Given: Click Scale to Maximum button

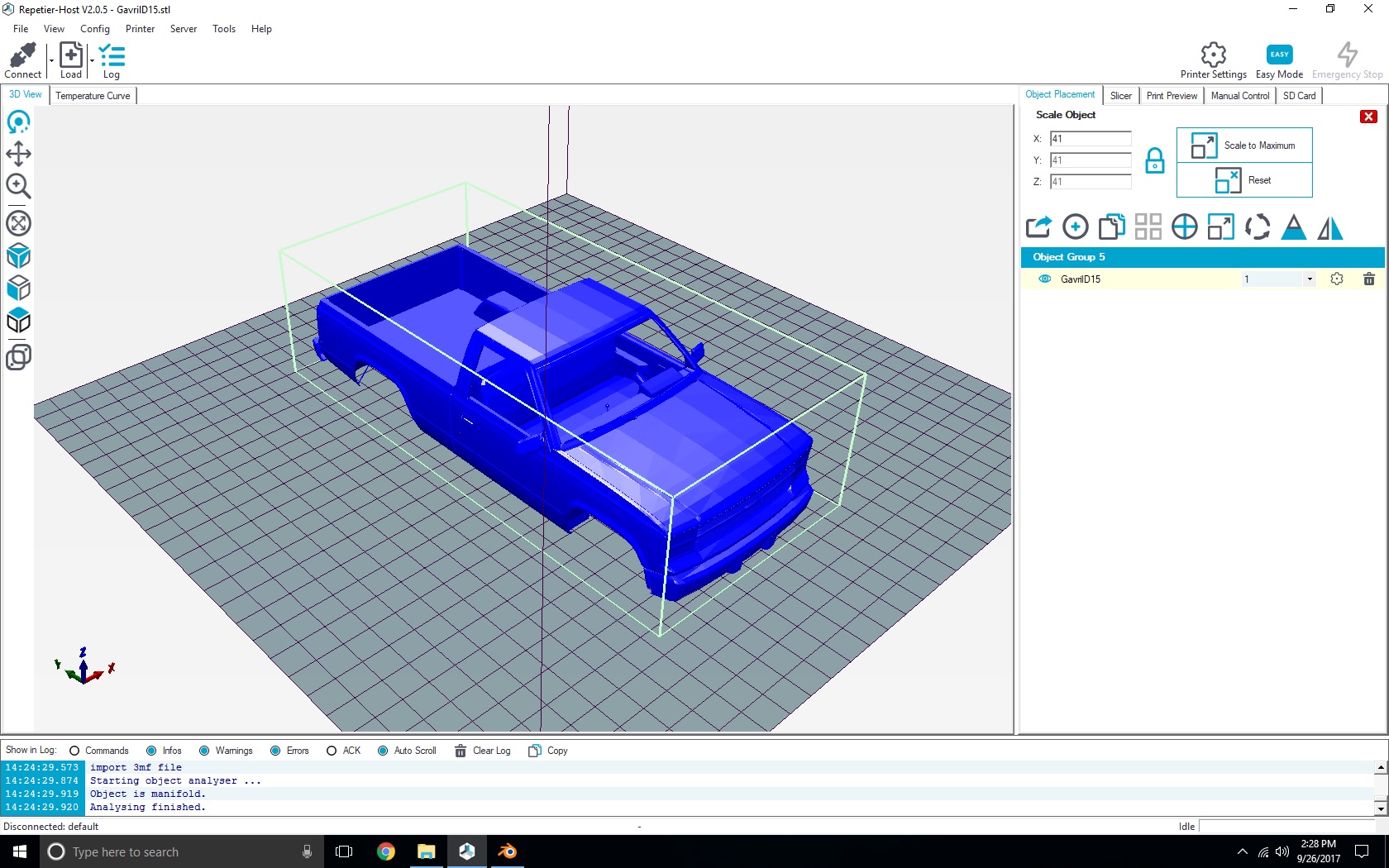Looking at the screenshot, I should (x=1244, y=145).
